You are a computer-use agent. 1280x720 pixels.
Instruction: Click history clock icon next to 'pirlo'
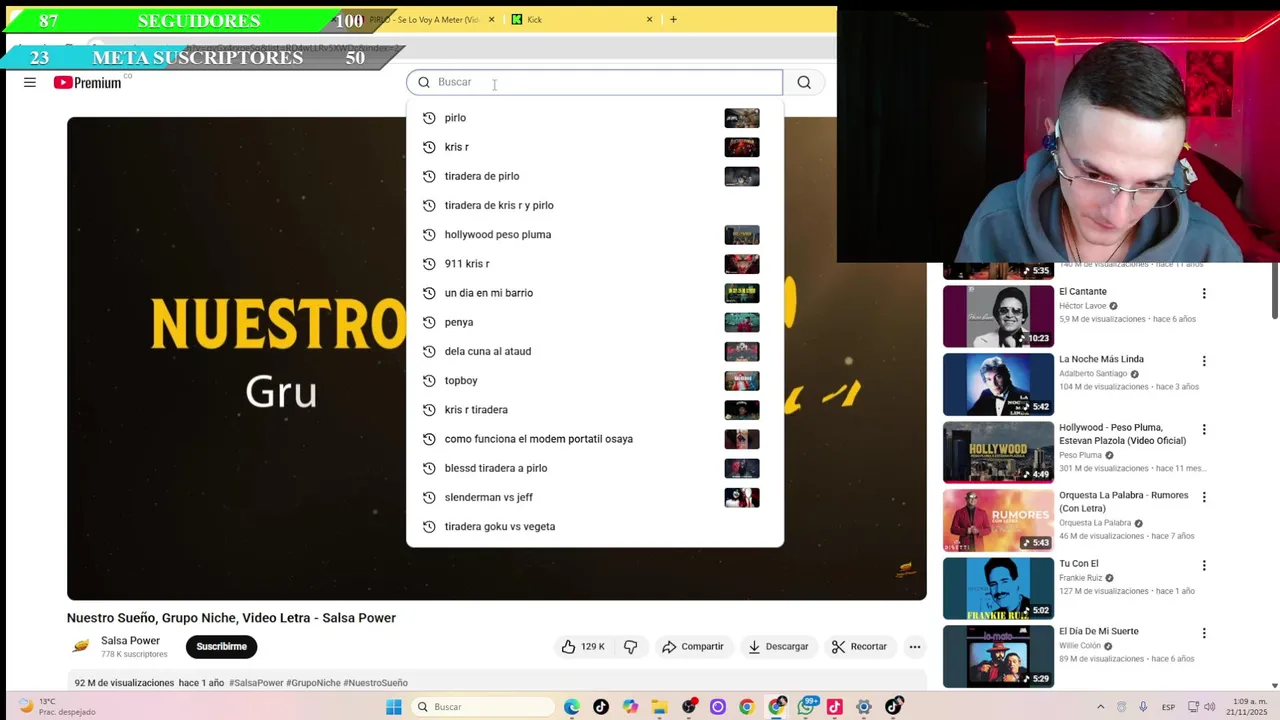tap(429, 118)
